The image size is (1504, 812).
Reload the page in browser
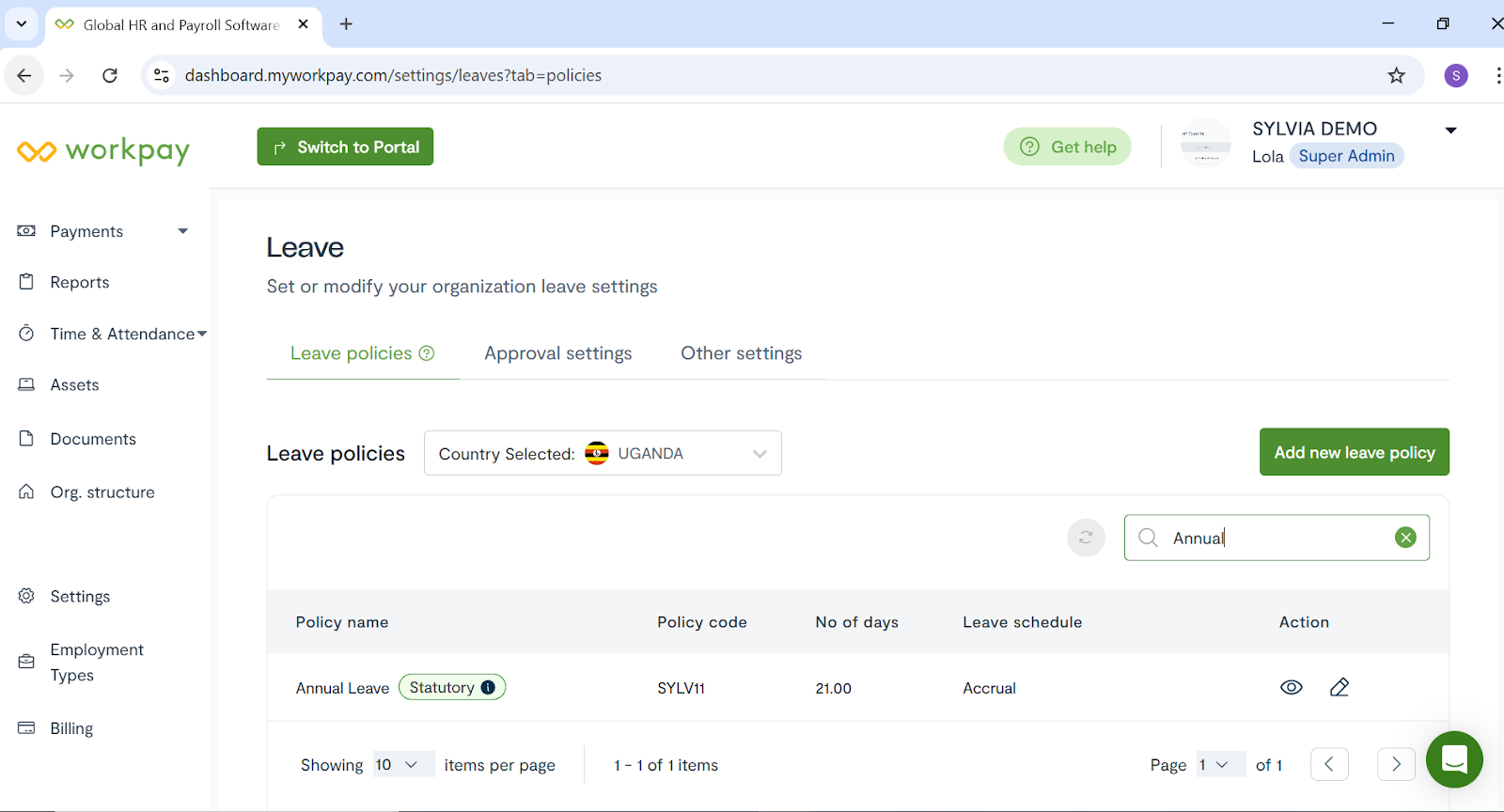coord(110,75)
